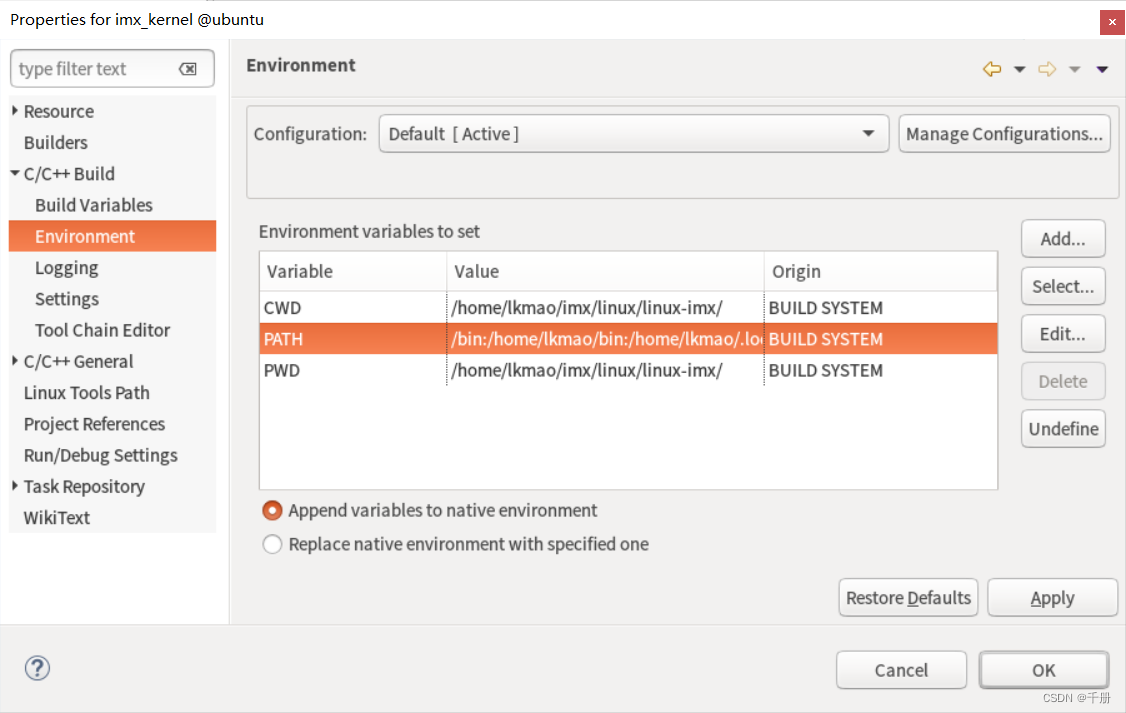Select Append variables to native environment
Viewport: 1126px width, 713px height.
pyautogui.click(x=272, y=511)
